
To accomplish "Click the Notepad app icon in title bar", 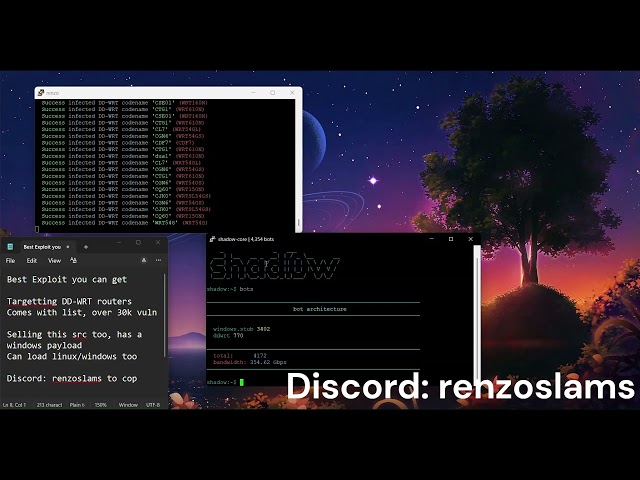I will [x=11, y=247].
